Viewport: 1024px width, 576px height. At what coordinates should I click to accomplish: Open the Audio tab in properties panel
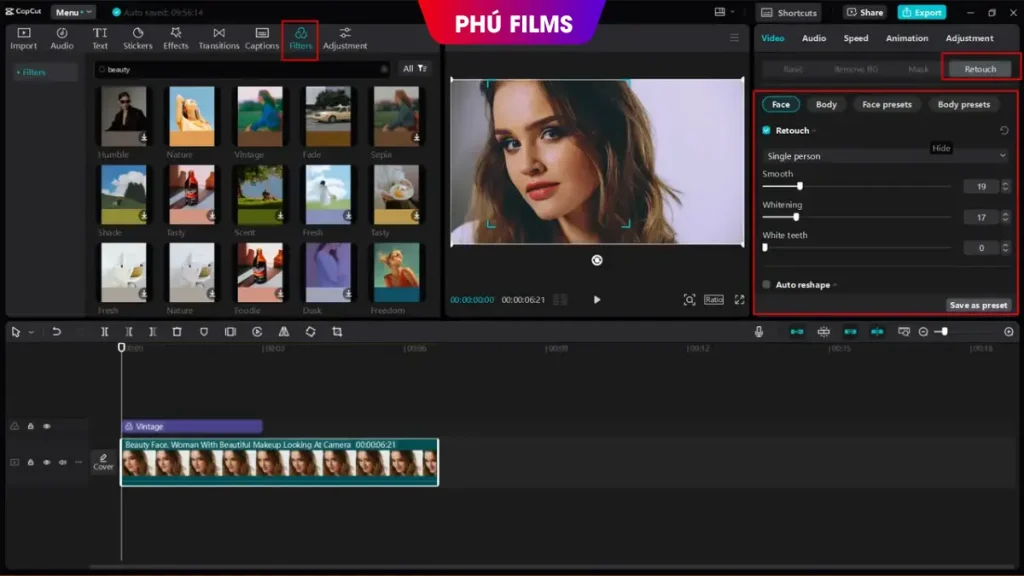(x=814, y=39)
